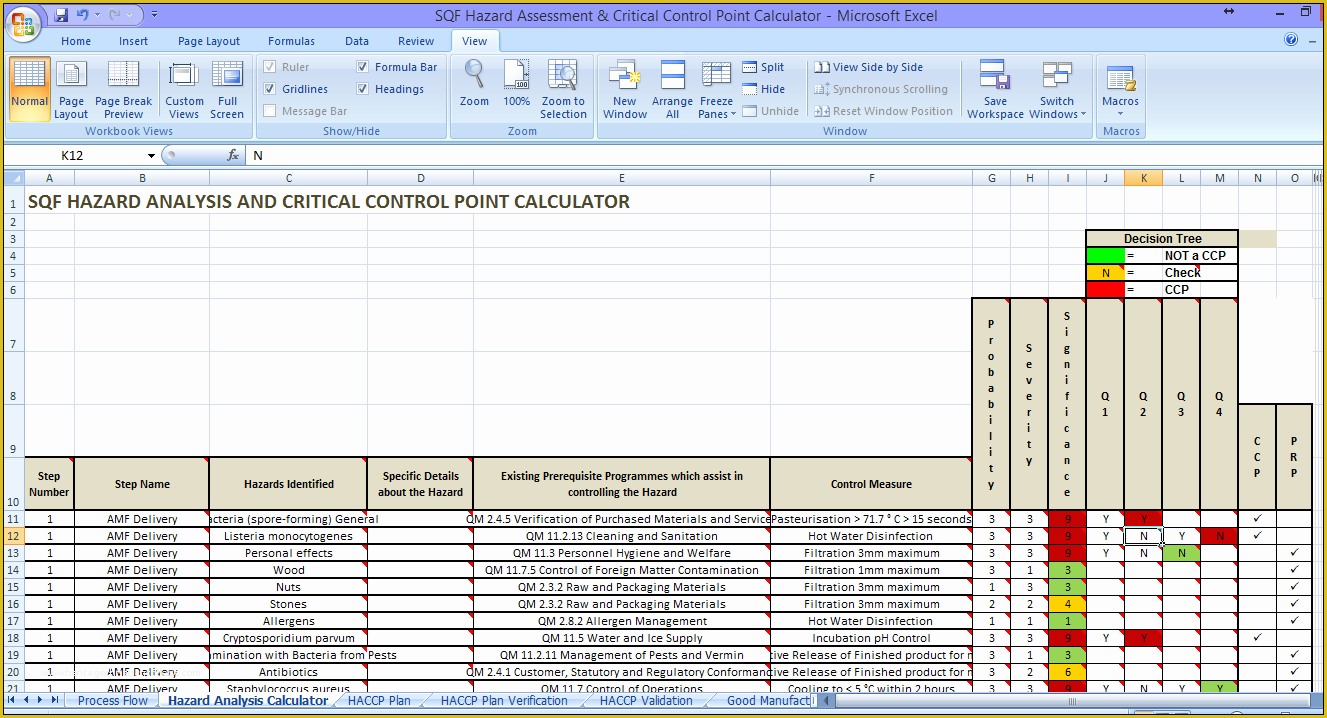Select column E header
The width and height of the screenshot is (1327, 718).
[x=621, y=178]
